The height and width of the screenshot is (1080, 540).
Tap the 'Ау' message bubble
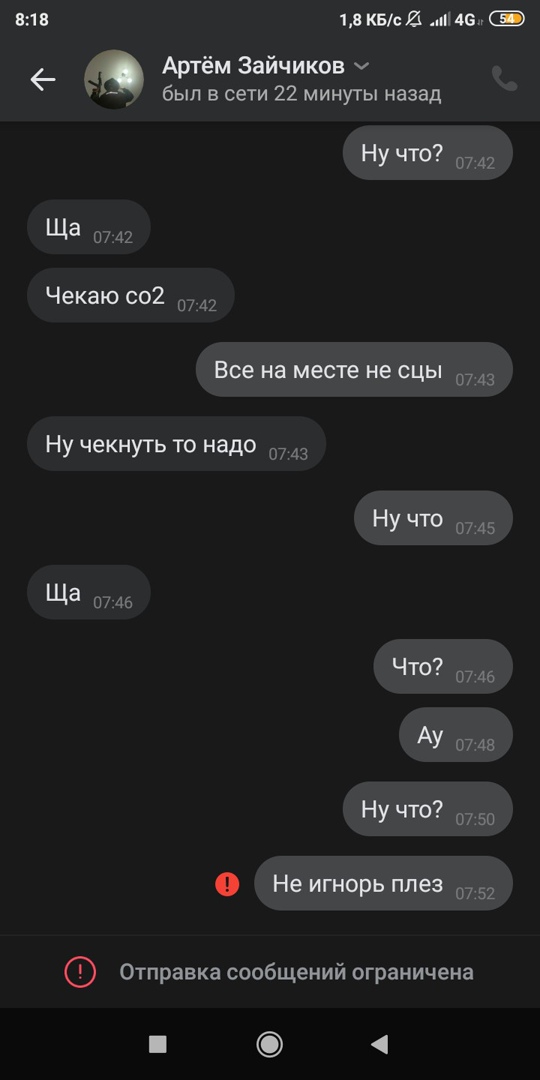point(456,735)
